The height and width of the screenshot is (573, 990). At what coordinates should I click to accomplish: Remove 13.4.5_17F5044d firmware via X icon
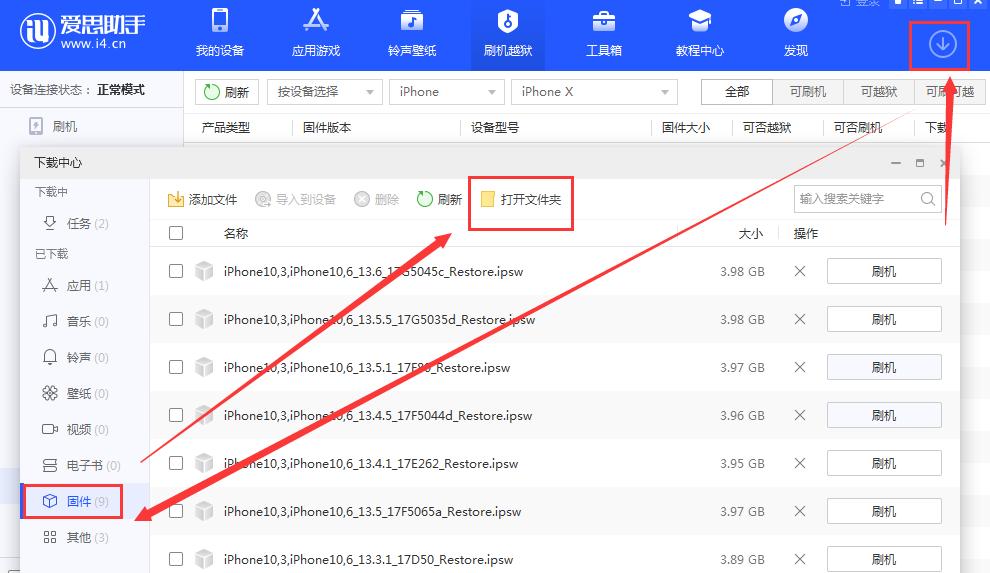coord(800,415)
